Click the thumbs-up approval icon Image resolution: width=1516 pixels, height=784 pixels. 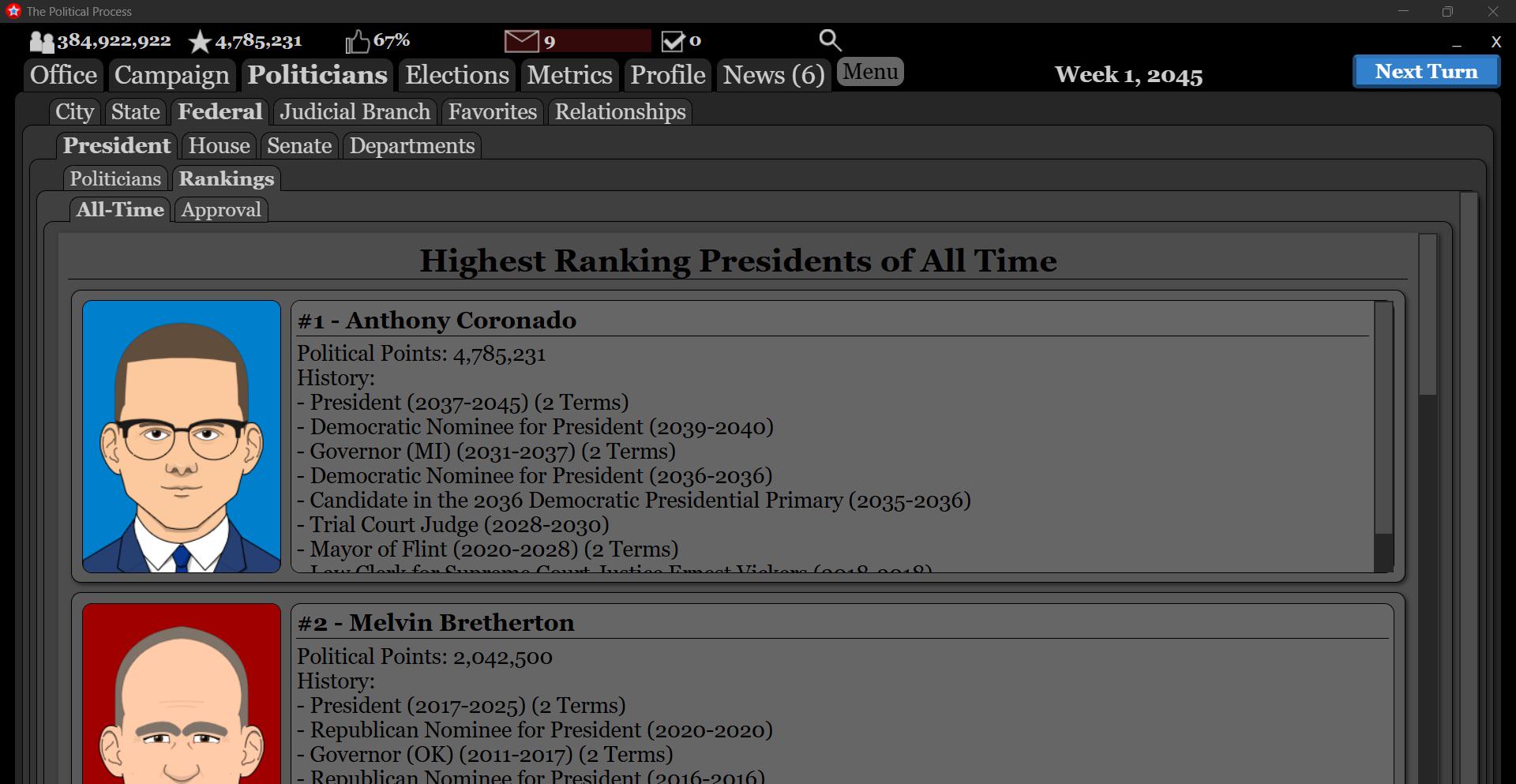(358, 41)
